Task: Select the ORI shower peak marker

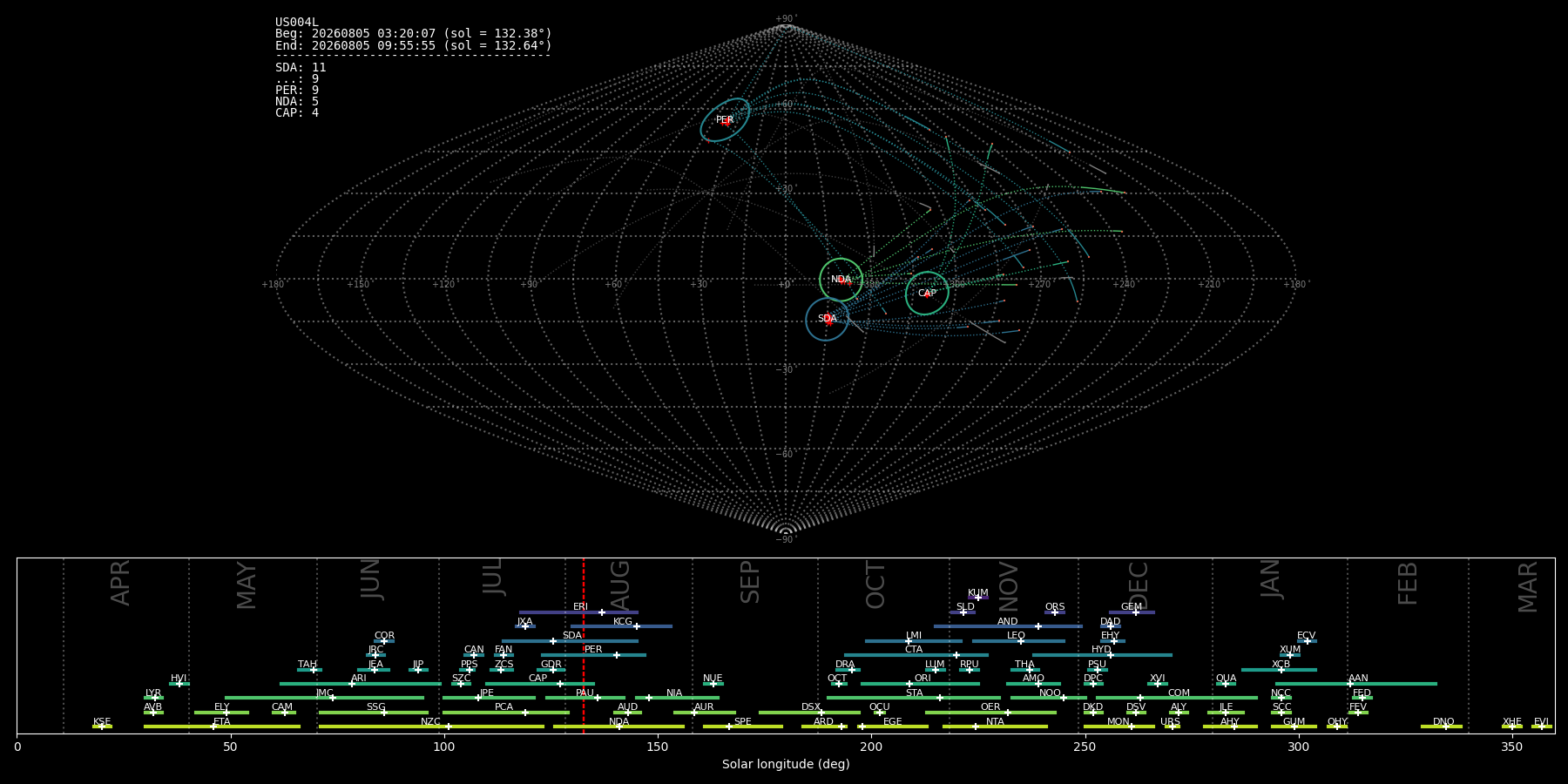Action: click(x=909, y=684)
